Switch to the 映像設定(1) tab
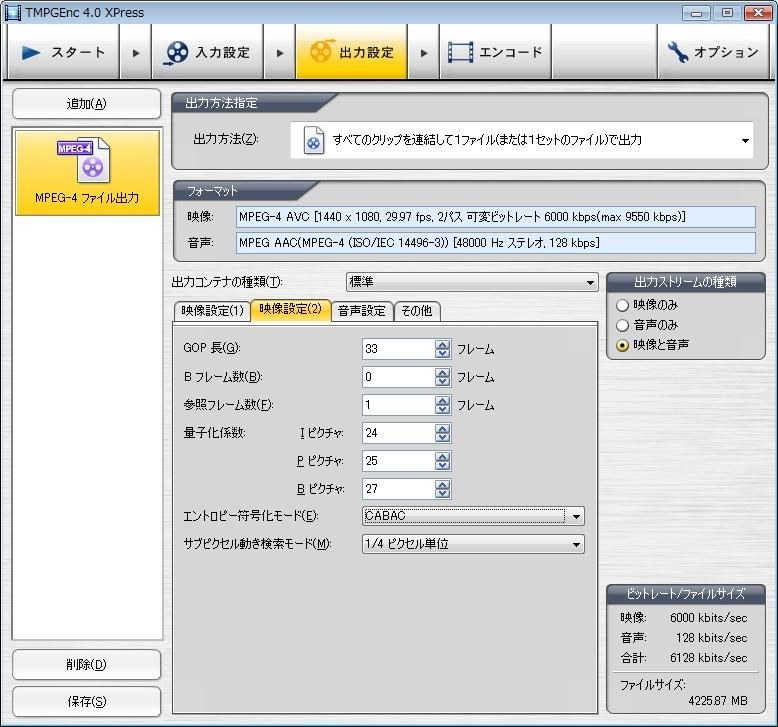 point(212,311)
